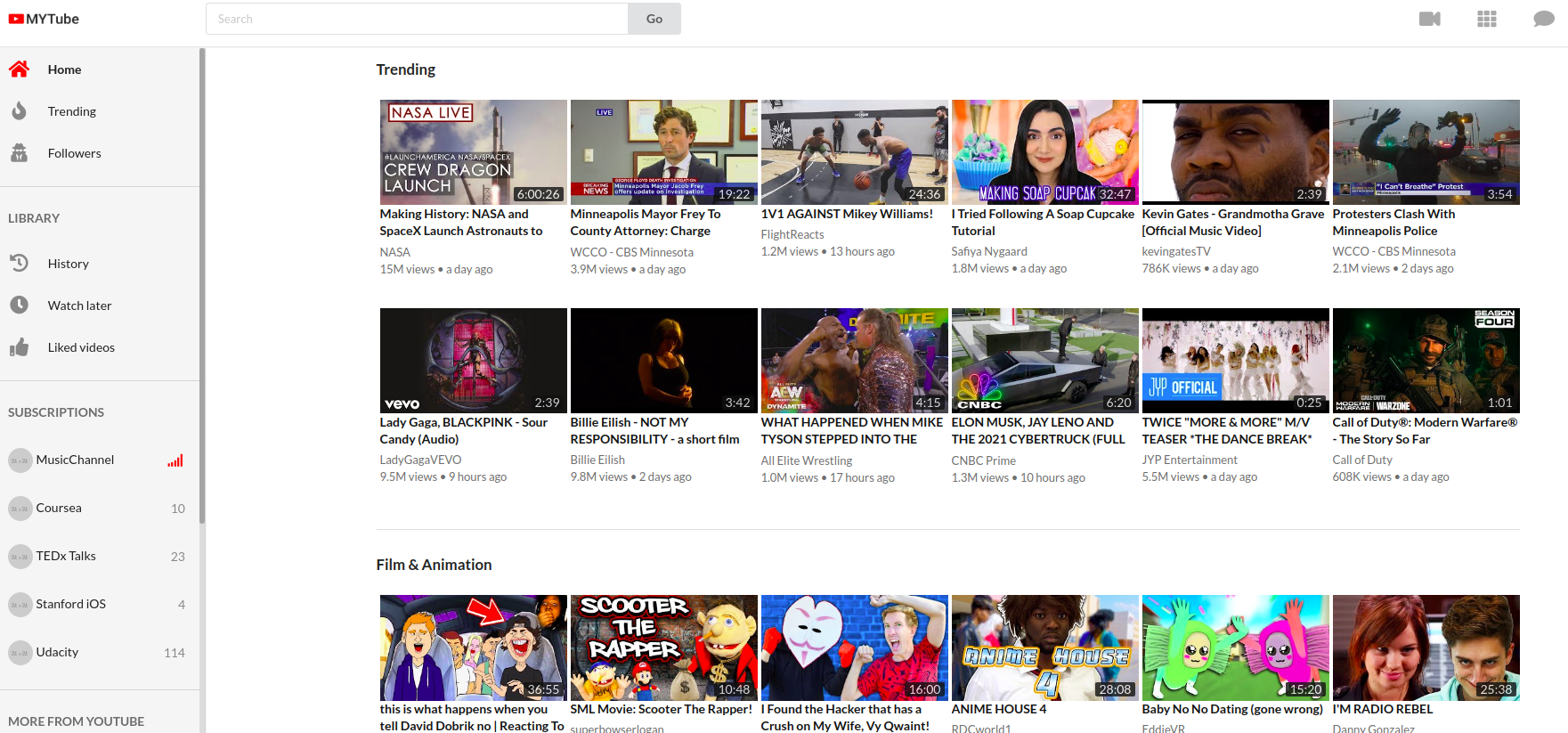The width and height of the screenshot is (1568, 733).
Task: Open the 'I Found the Hacker' video thumbnail
Action: click(x=855, y=647)
